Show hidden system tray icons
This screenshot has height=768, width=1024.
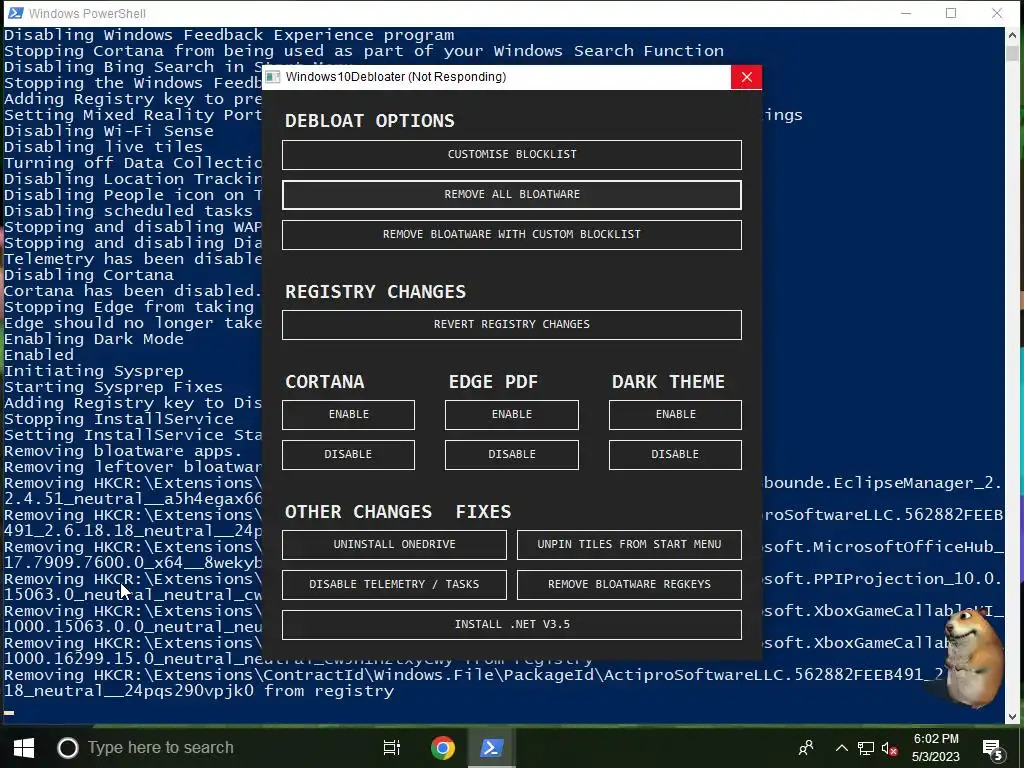[841, 748]
